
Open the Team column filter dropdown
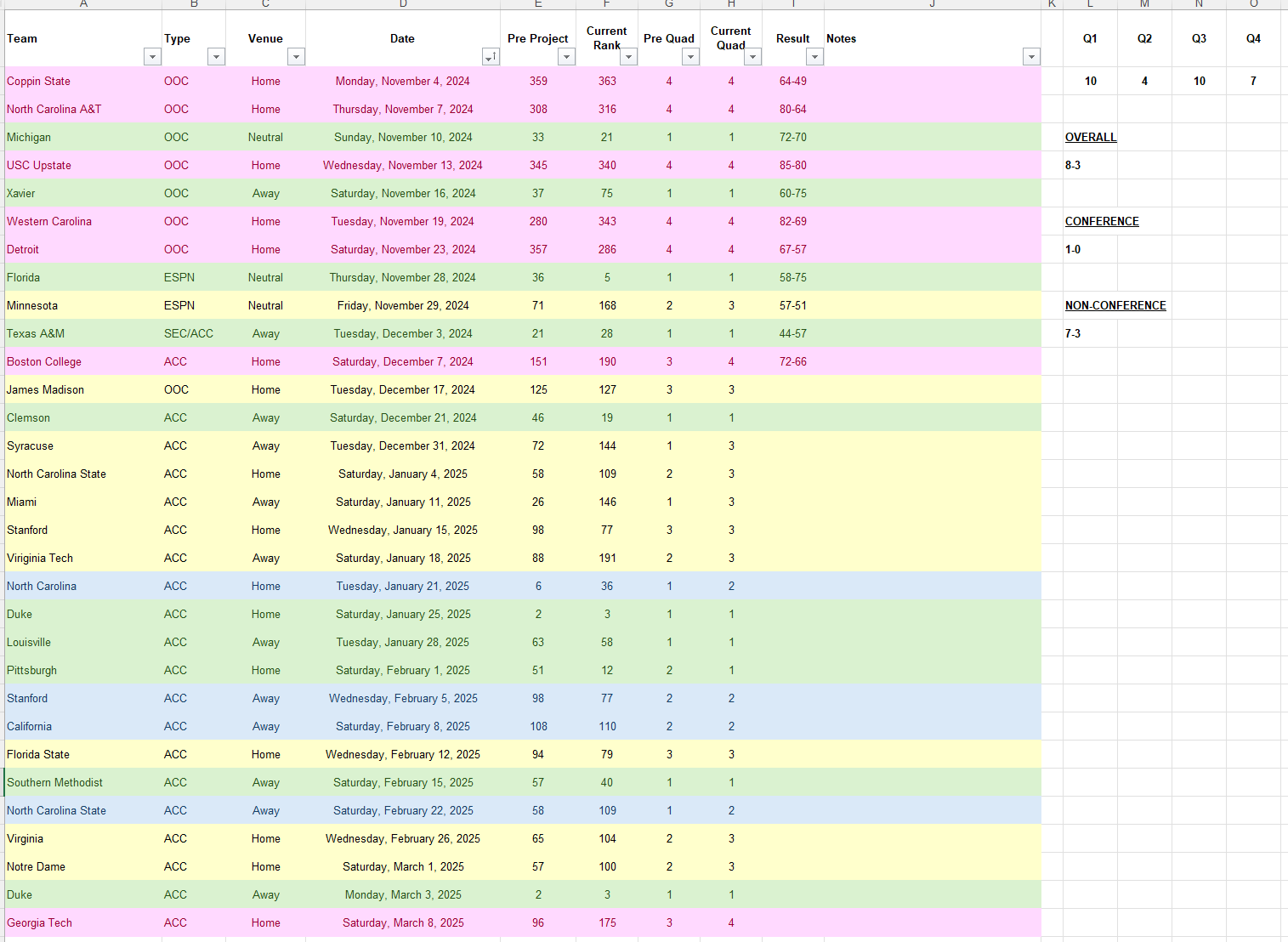[x=152, y=57]
